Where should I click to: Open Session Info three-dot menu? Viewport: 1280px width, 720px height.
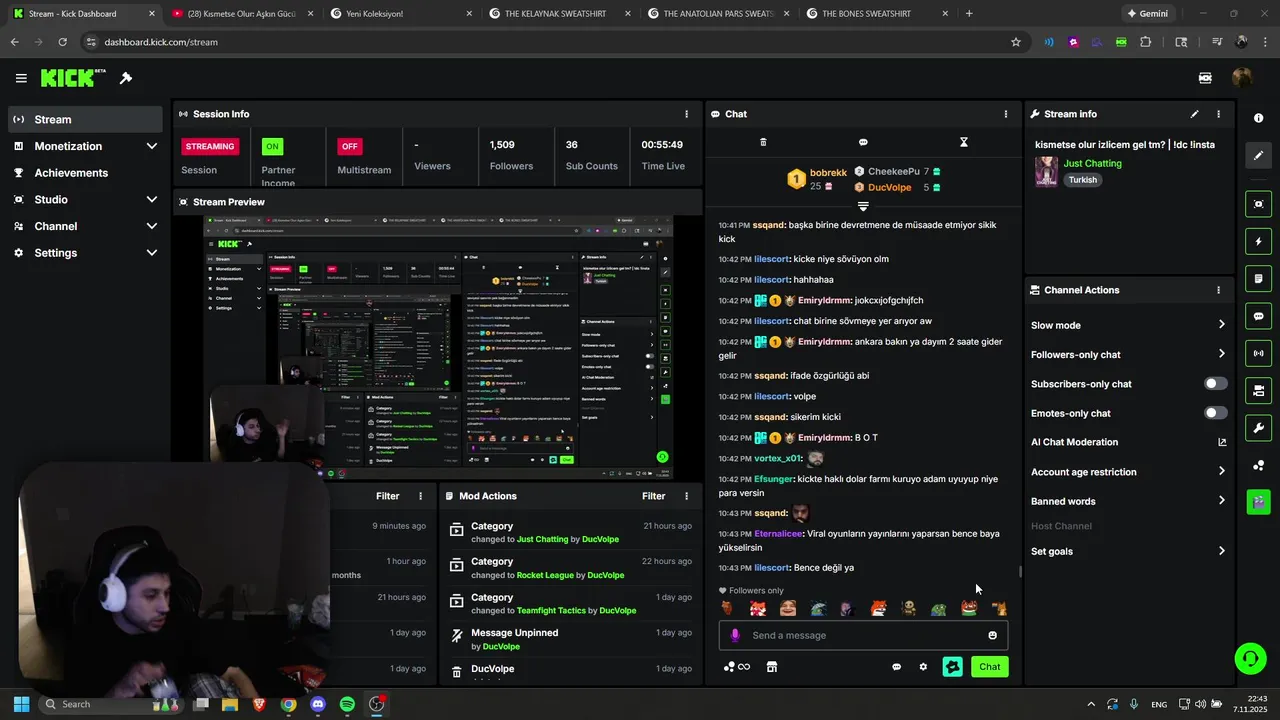(x=686, y=114)
